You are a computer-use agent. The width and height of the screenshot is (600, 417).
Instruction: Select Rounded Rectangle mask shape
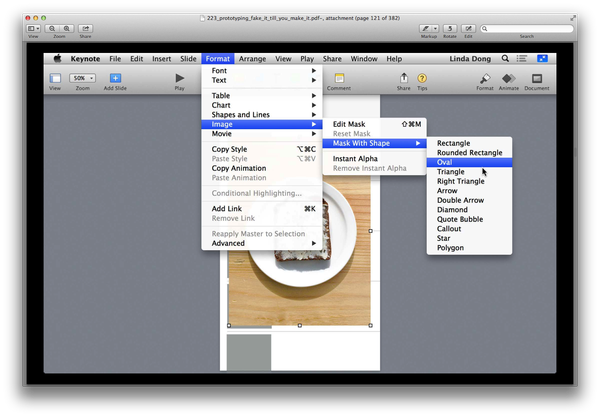point(468,153)
